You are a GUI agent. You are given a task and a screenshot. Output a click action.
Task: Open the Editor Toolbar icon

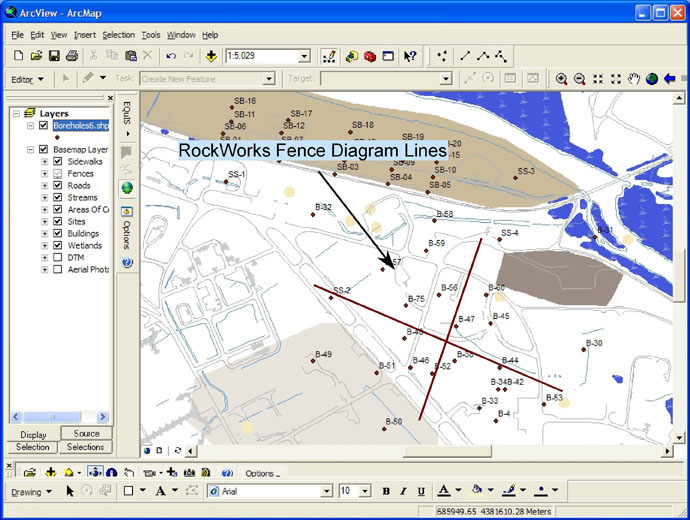point(329,56)
